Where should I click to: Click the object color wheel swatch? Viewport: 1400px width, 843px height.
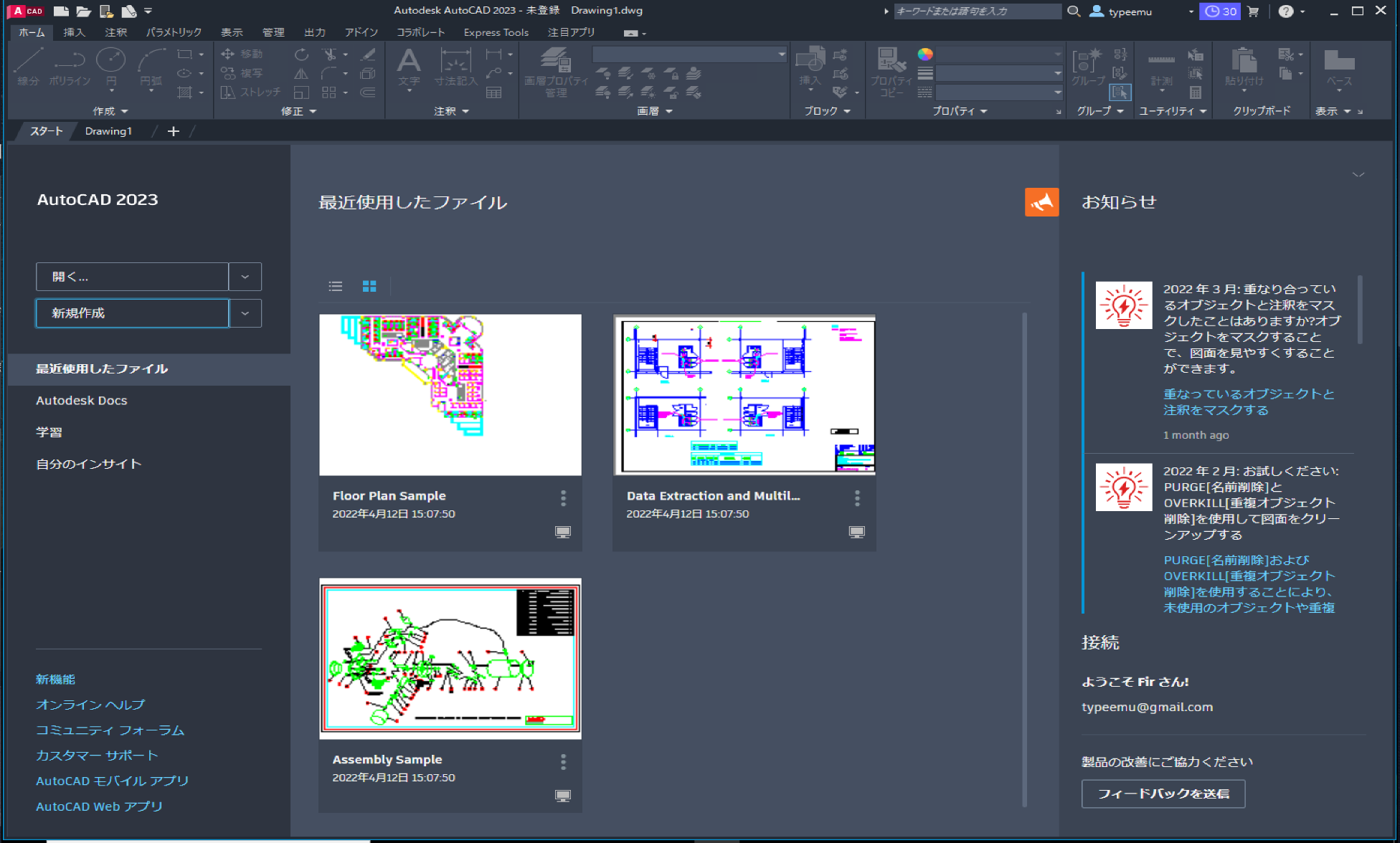[925, 54]
